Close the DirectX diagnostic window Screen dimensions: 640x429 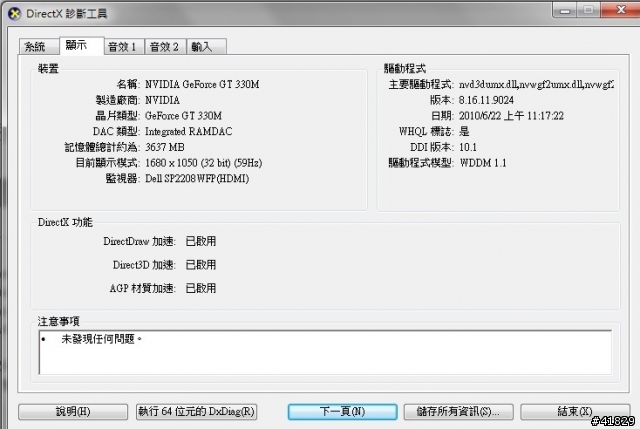tap(621, 10)
